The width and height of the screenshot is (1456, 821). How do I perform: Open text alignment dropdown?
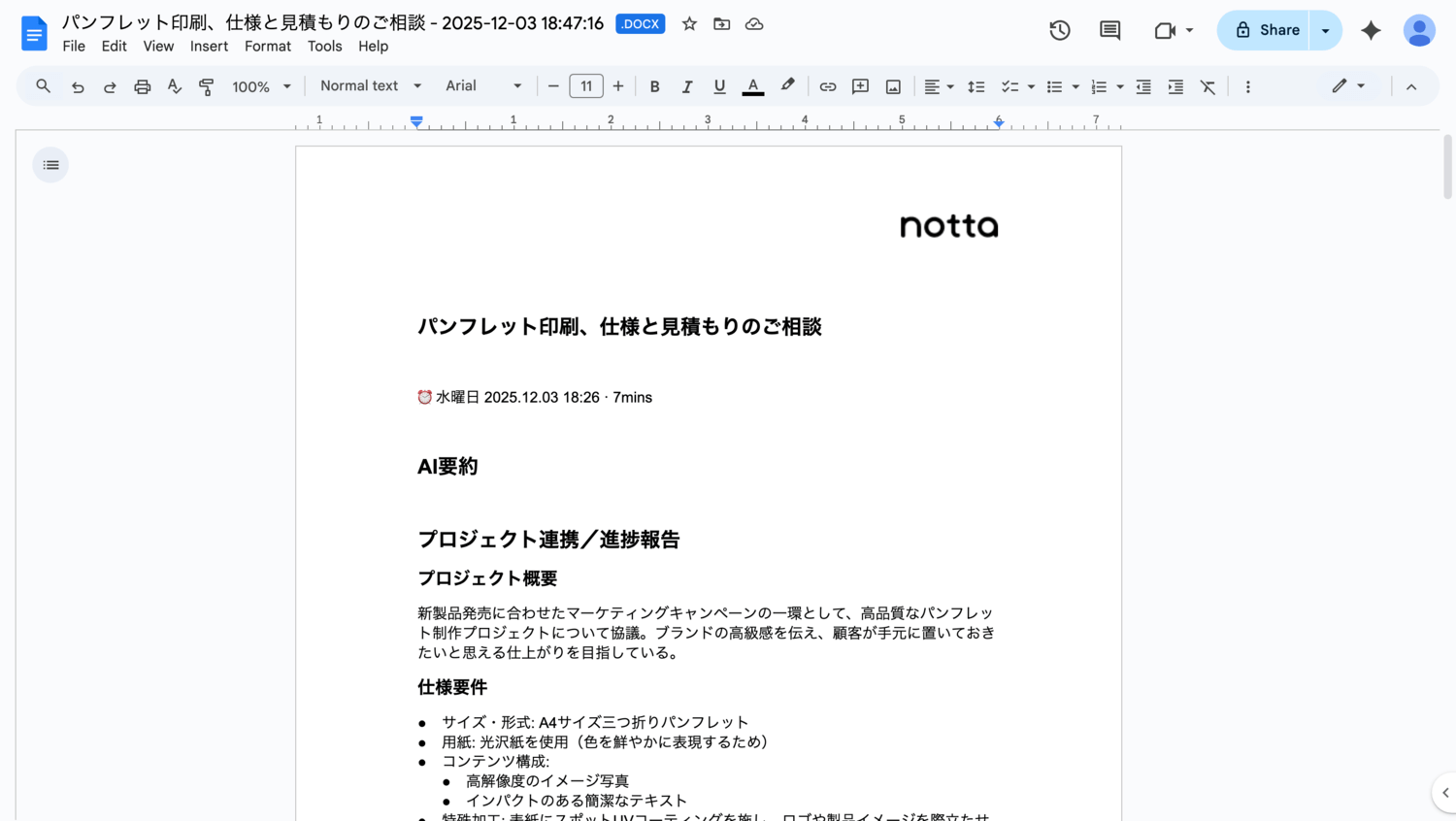click(x=939, y=86)
